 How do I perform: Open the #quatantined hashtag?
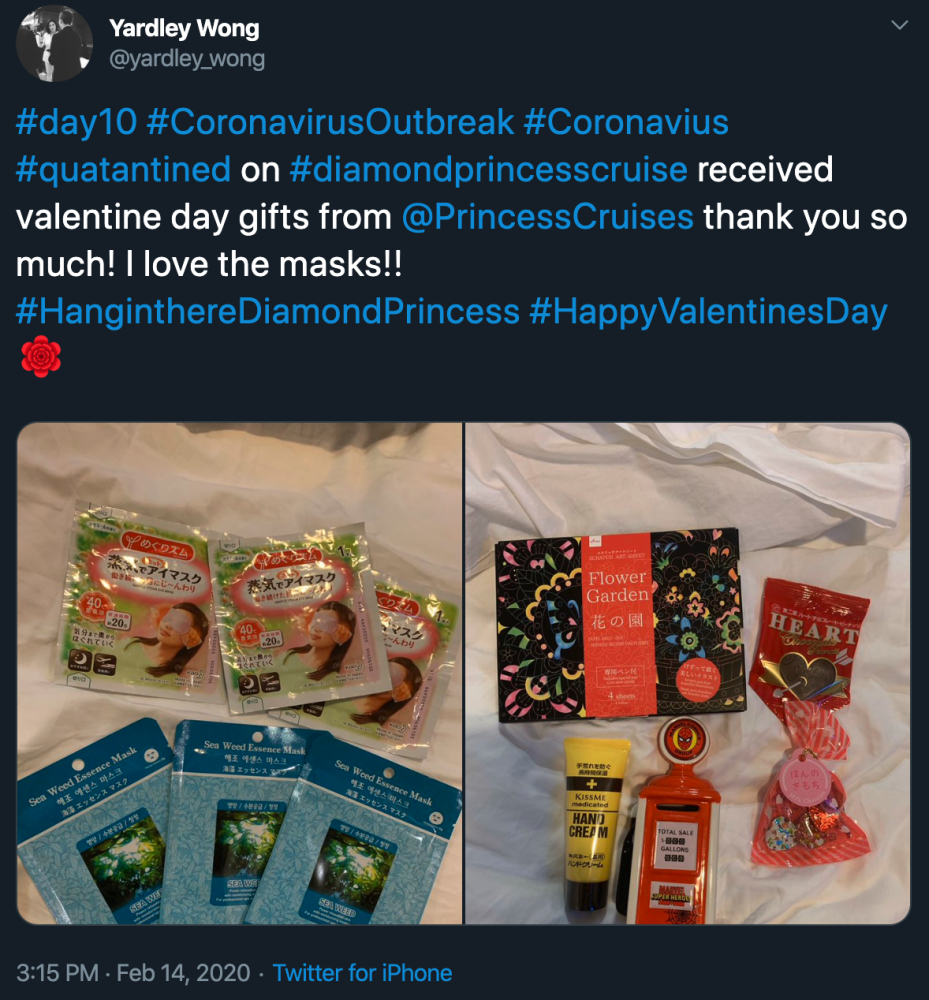[123, 170]
